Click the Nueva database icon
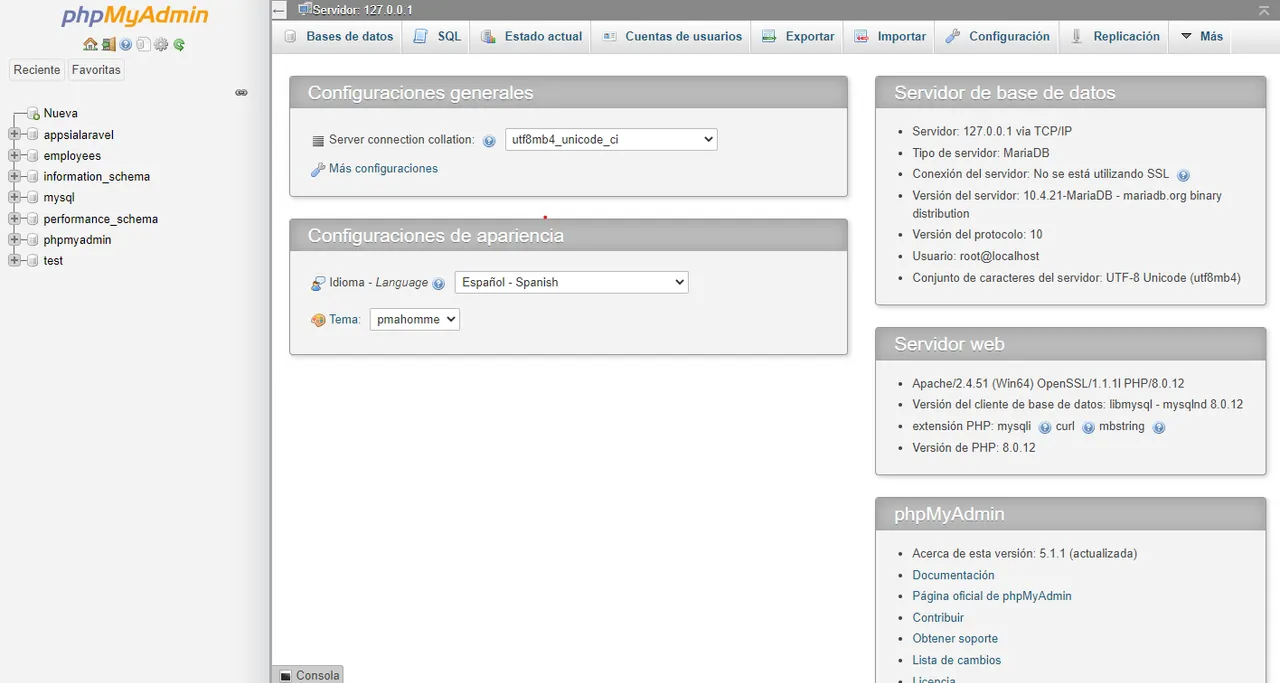The height and width of the screenshot is (683, 1280). pos(33,113)
